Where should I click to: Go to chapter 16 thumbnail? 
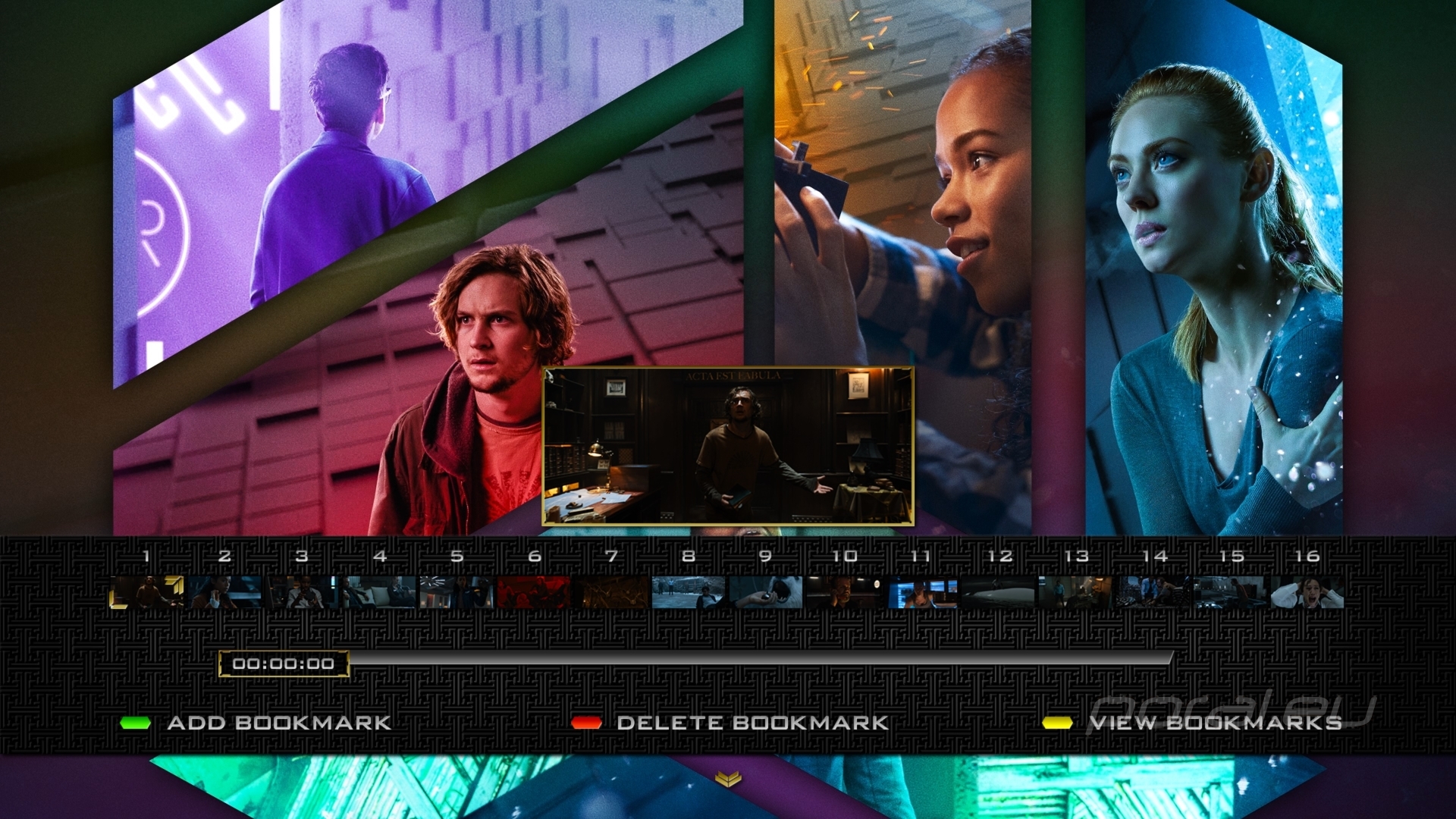(1308, 592)
